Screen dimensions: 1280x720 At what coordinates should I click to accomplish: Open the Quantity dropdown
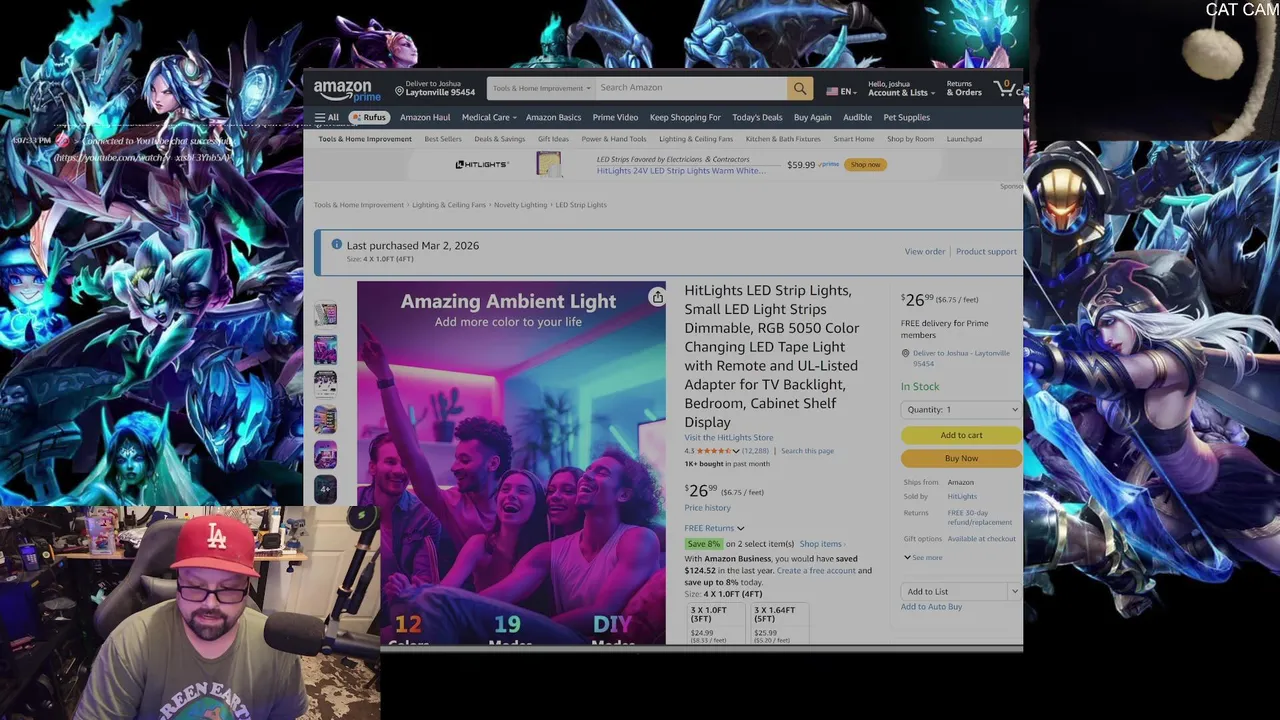click(x=961, y=410)
